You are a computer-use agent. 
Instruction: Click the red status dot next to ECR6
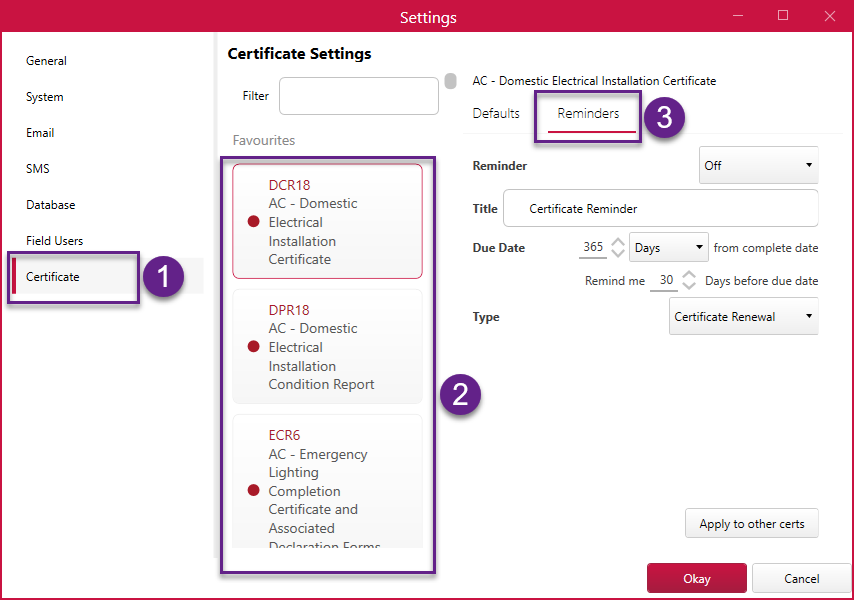253,490
